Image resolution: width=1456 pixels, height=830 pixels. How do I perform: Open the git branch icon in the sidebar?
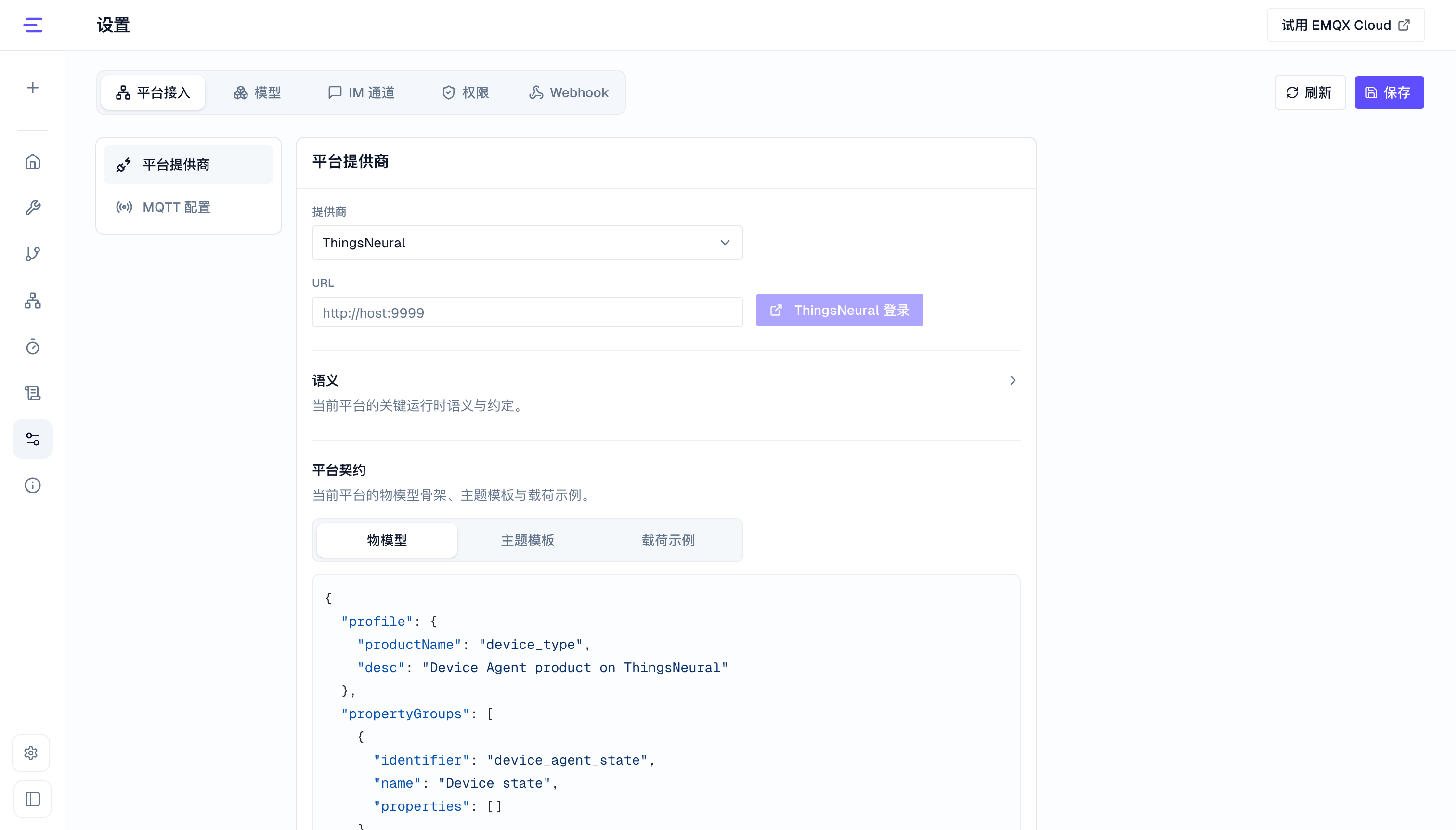pos(32,254)
